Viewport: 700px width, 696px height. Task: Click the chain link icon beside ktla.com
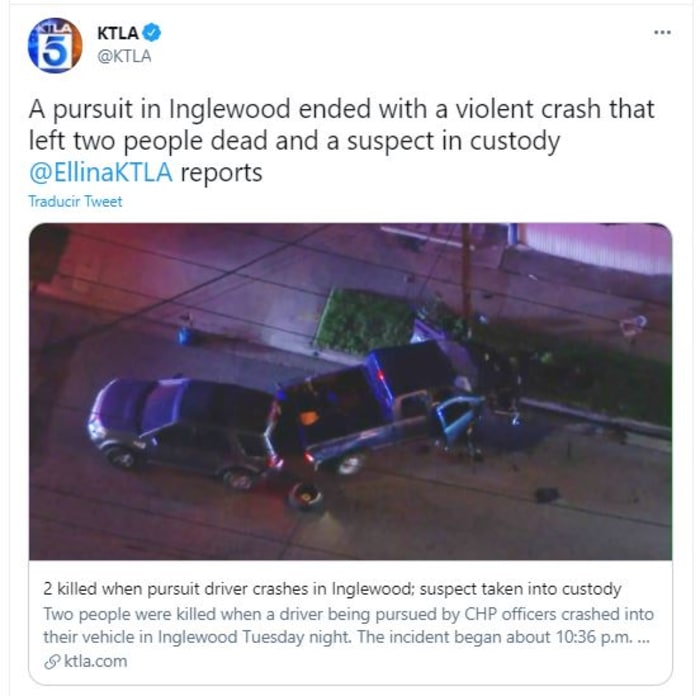coord(52,662)
